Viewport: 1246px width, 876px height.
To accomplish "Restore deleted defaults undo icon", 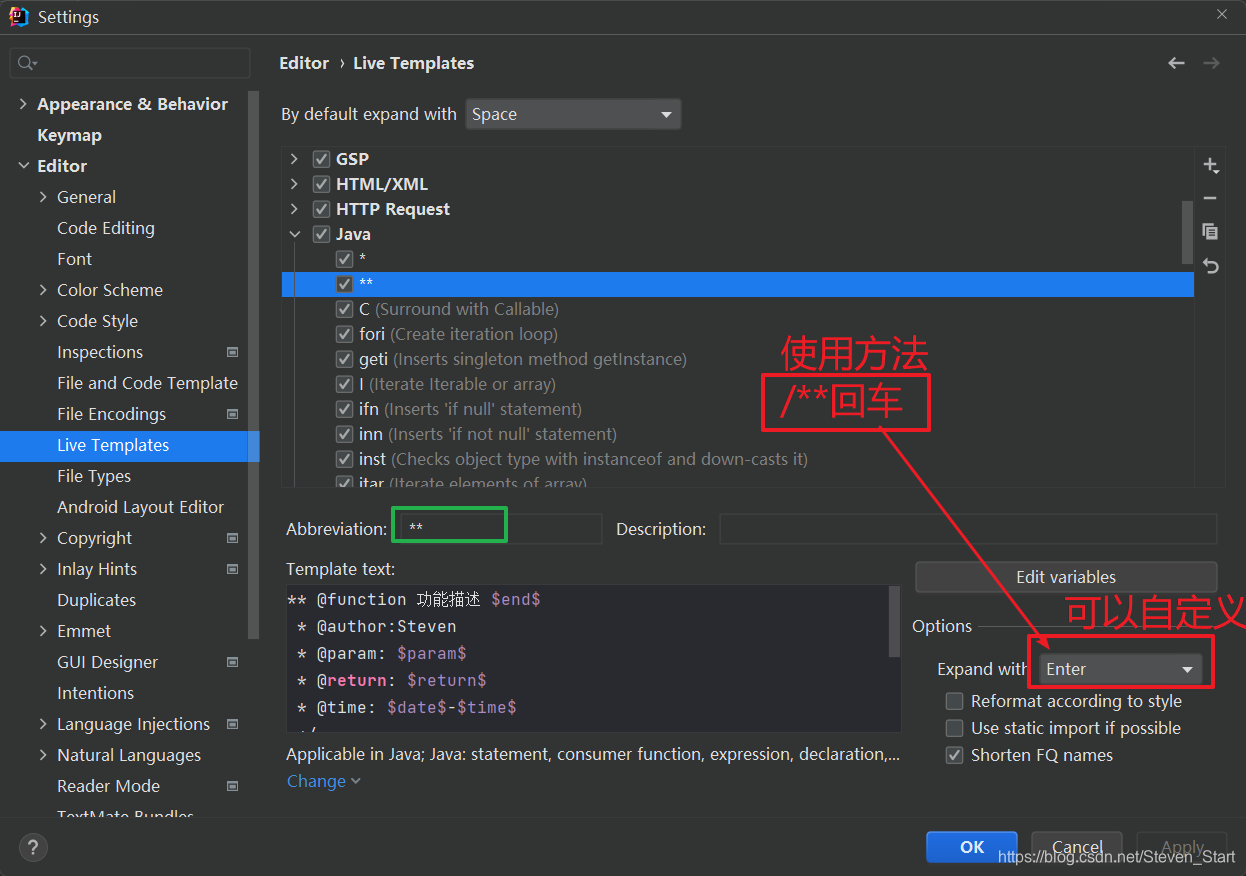I will 1210,266.
